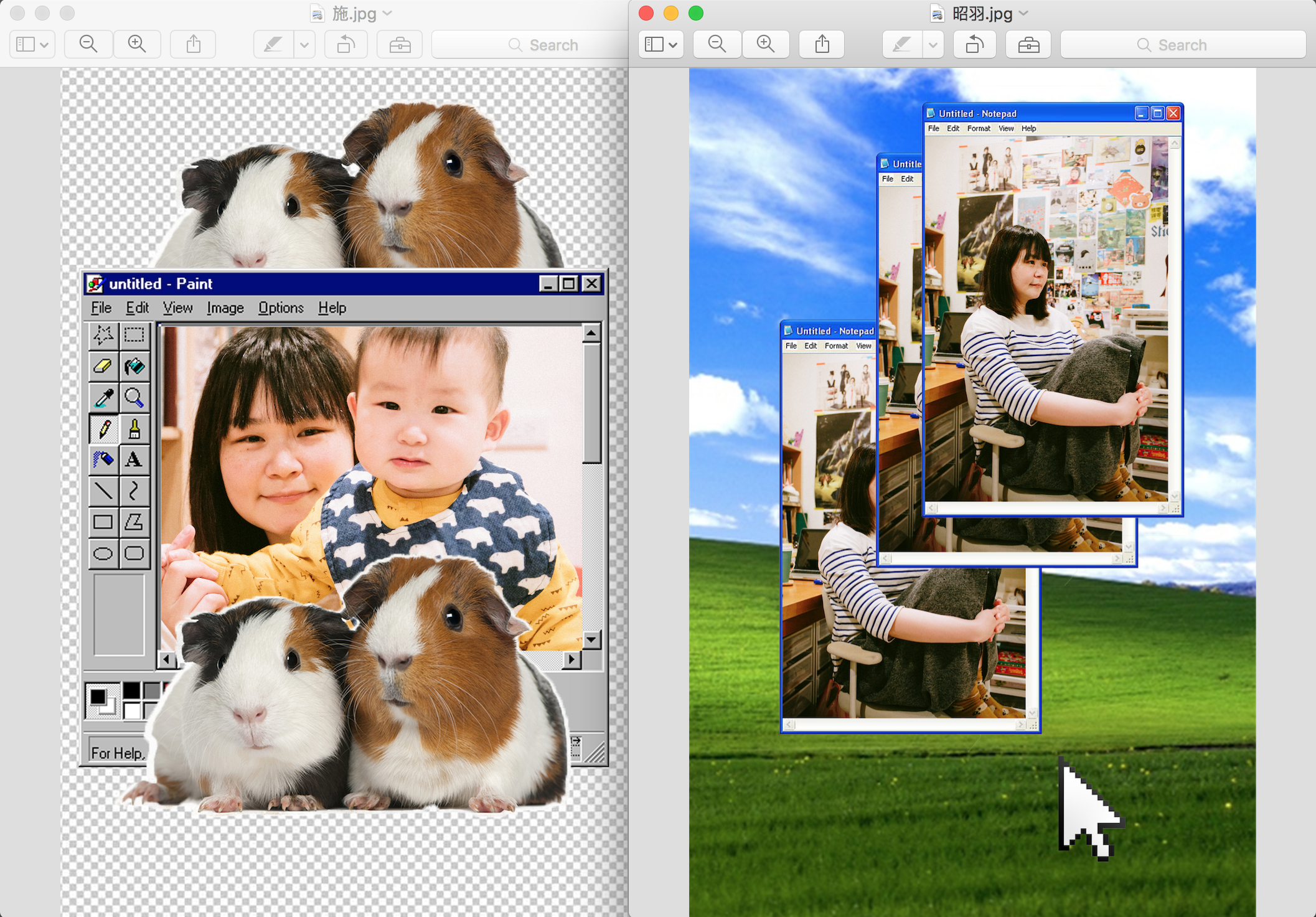This screenshot has height=917, width=1316.
Task: Toggle the Highlight pen in 昭羽.jpg toolbar
Action: [901, 45]
